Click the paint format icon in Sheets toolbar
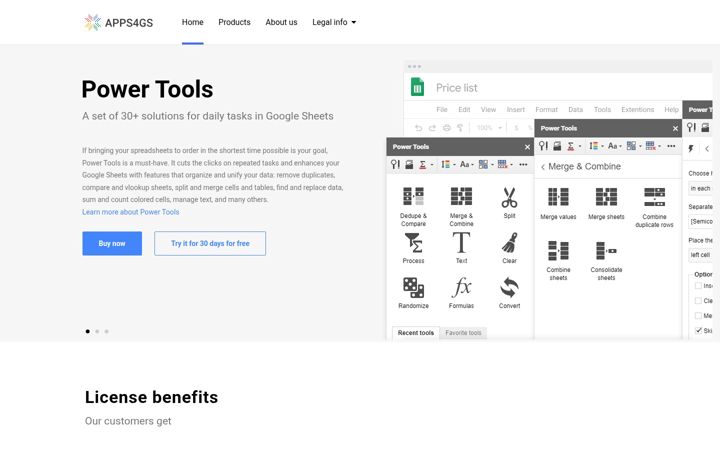The height and width of the screenshot is (450, 720). [x=460, y=128]
